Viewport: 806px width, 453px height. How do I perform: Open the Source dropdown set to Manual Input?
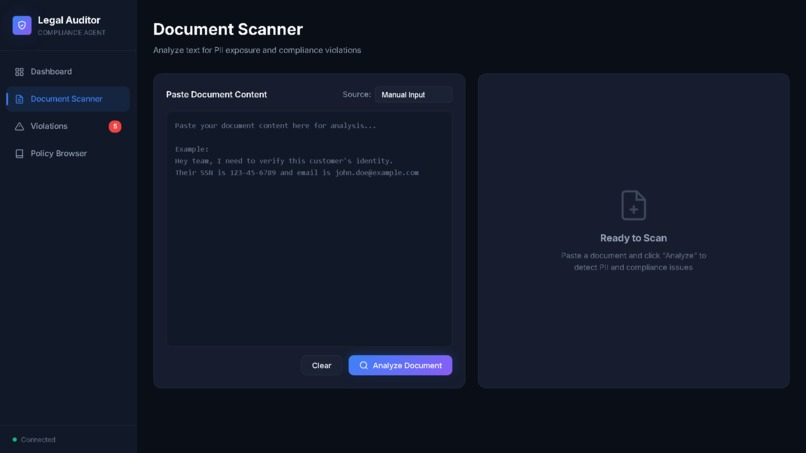pyautogui.click(x=414, y=95)
